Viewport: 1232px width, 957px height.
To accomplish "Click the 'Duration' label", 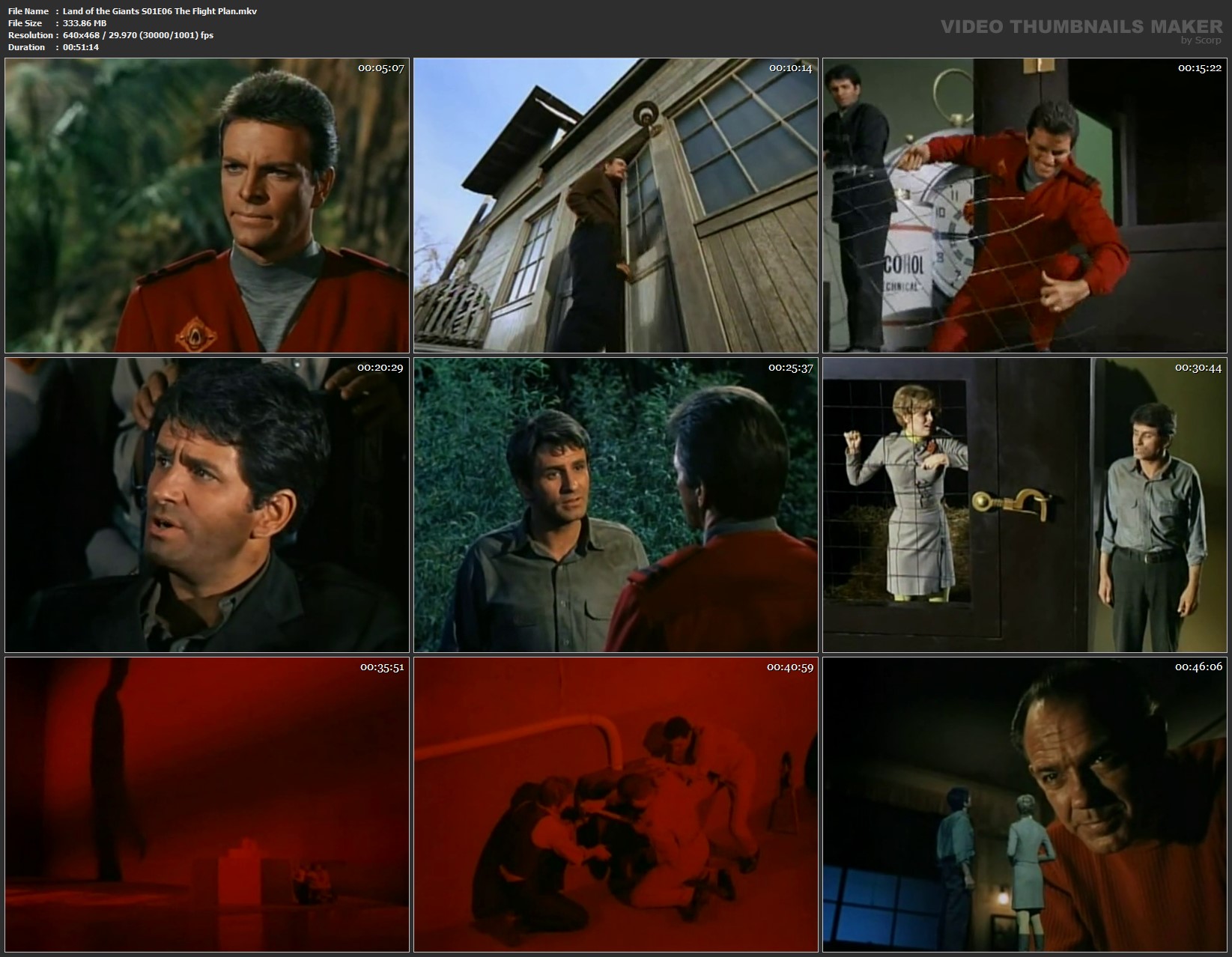I will (27, 47).
